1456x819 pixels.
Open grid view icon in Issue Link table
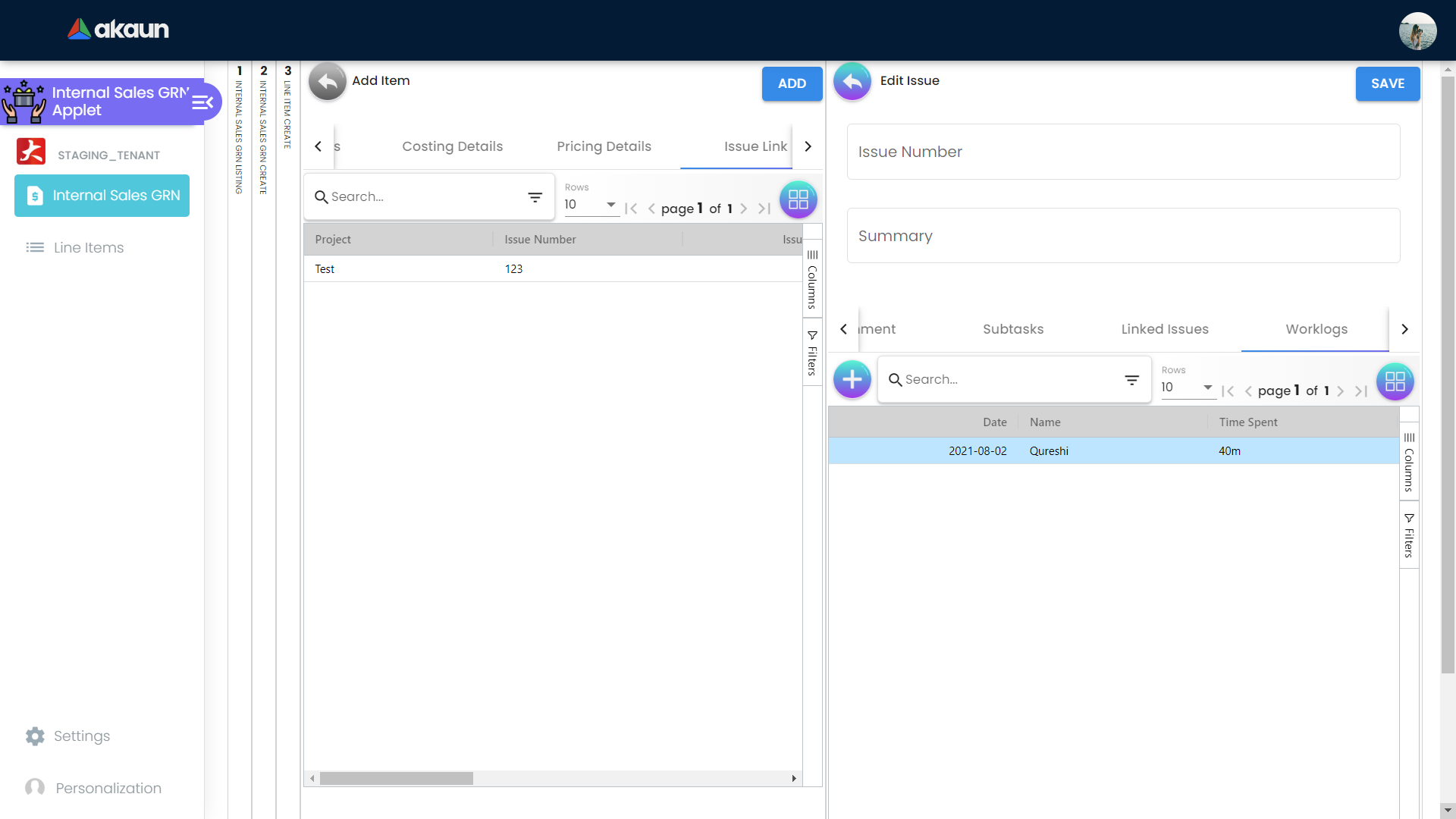point(798,199)
